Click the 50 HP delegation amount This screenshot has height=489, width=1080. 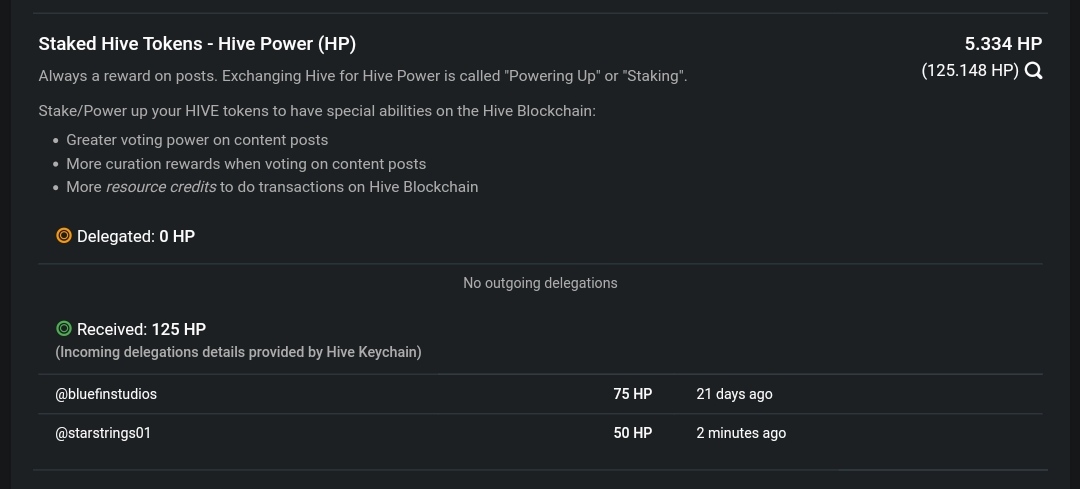point(632,433)
